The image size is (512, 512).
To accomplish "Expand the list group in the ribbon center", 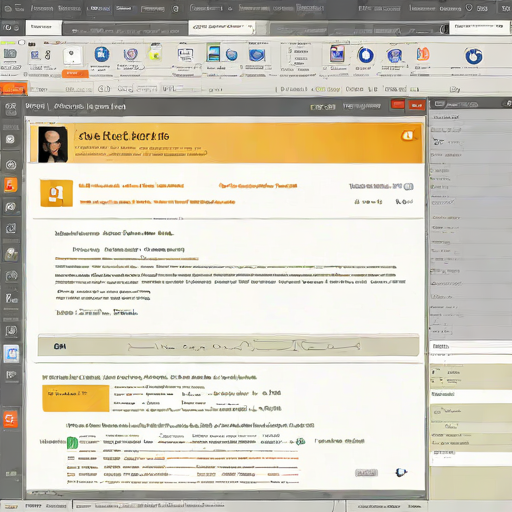I will 298,57.
